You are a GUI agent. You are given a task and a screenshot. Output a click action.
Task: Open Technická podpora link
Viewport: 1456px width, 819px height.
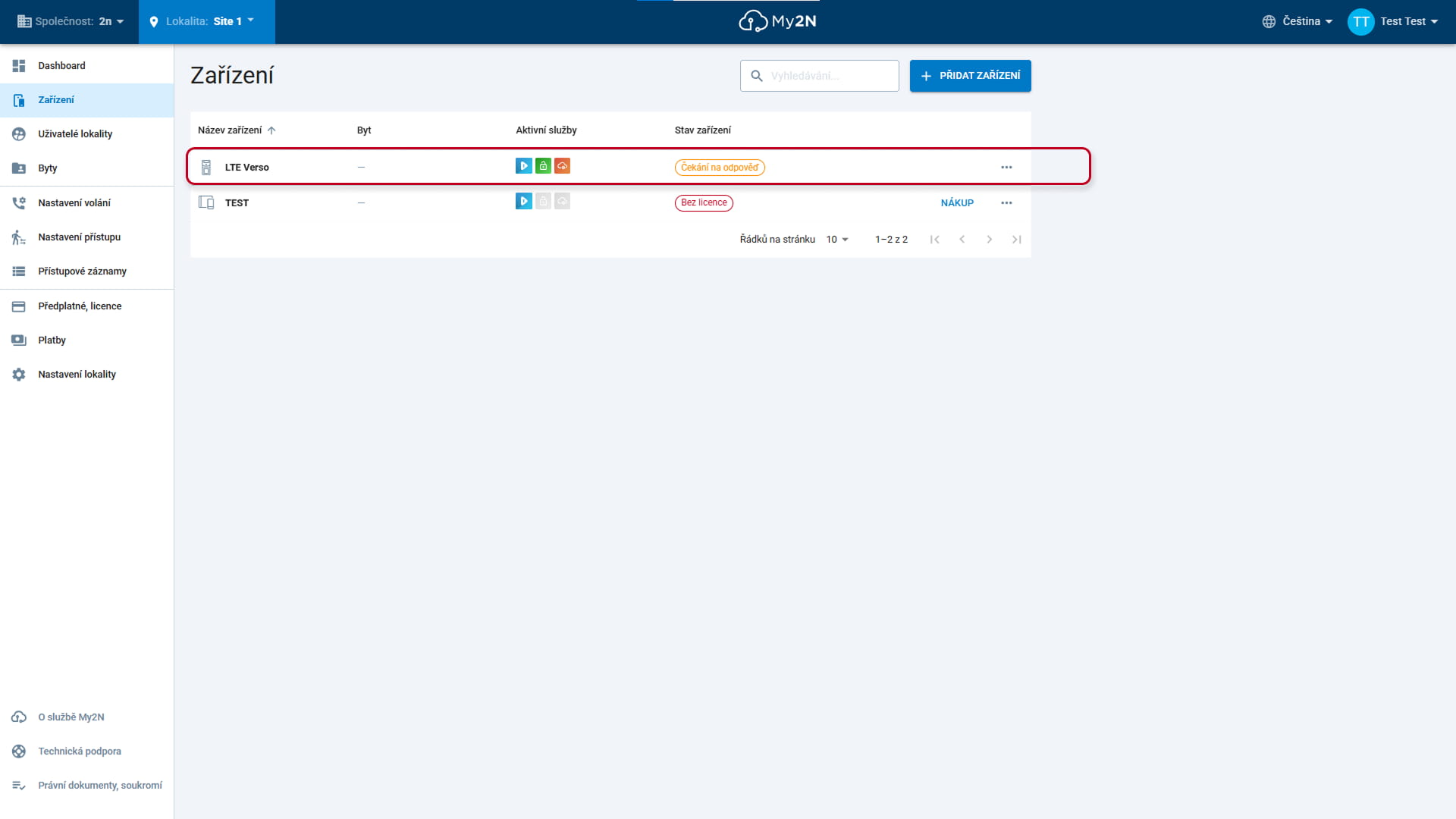pos(86,752)
